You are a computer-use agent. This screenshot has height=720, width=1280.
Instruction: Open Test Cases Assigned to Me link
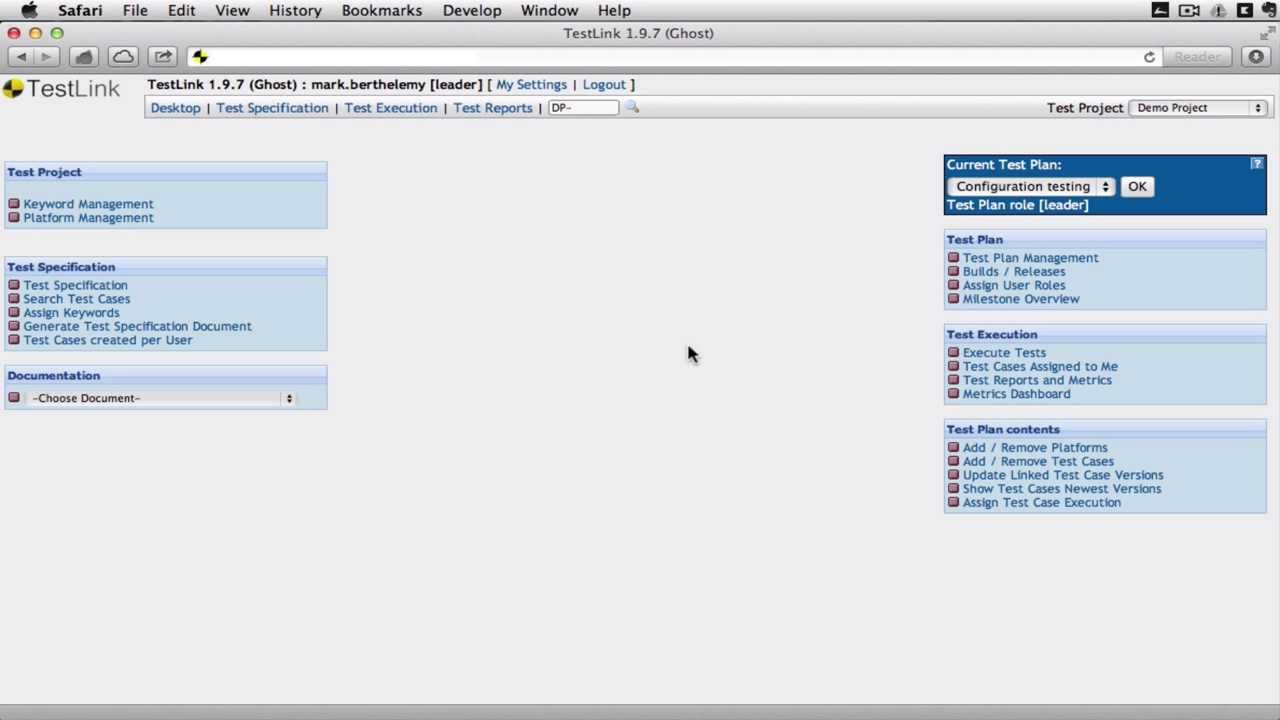[1040, 367]
